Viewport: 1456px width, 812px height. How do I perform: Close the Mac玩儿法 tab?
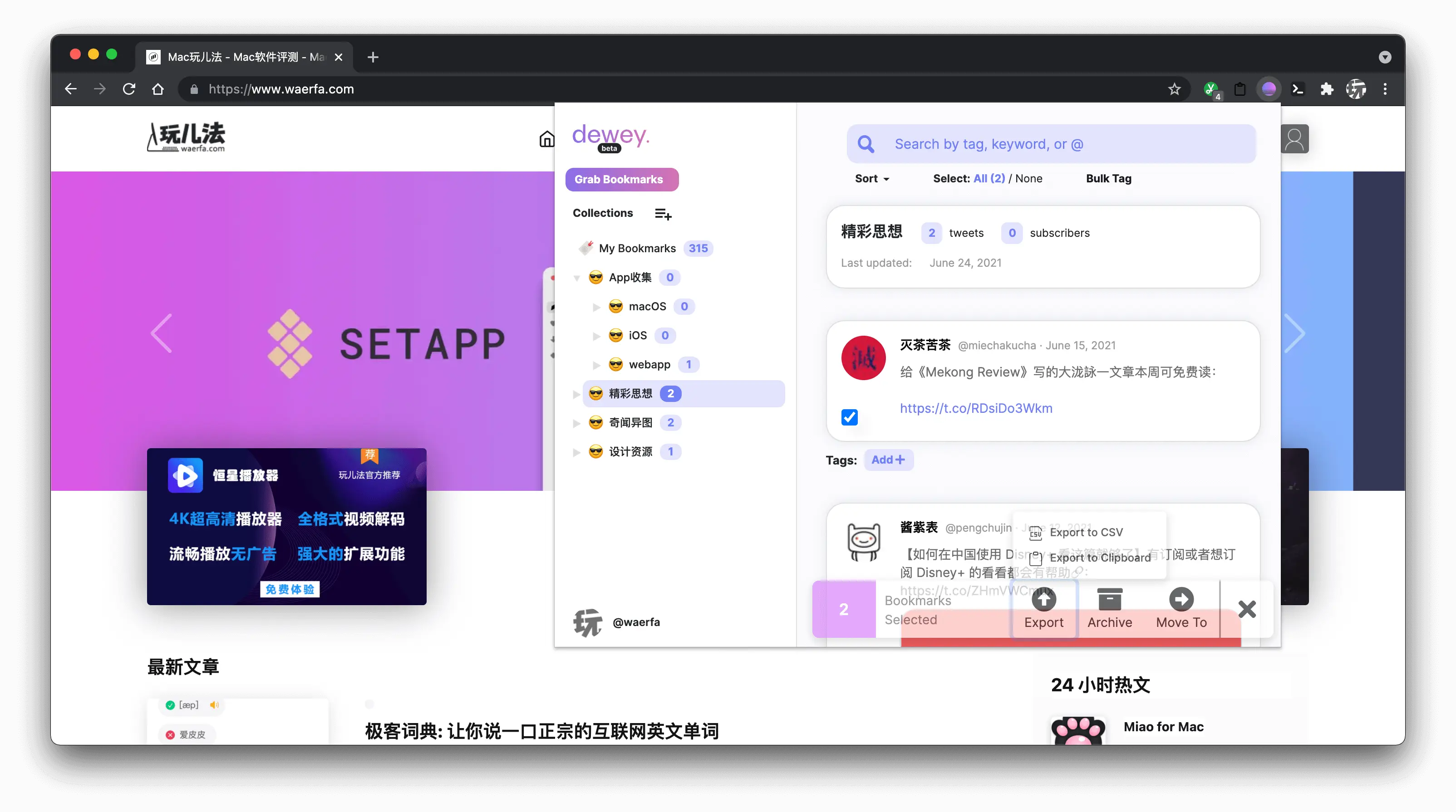(339, 57)
